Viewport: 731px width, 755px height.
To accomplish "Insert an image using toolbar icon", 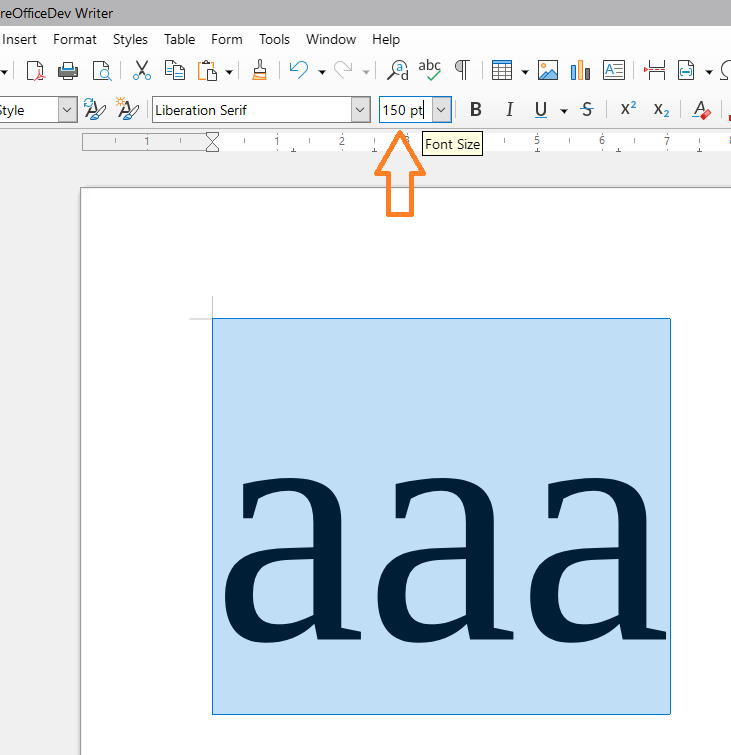I will coord(547,70).
